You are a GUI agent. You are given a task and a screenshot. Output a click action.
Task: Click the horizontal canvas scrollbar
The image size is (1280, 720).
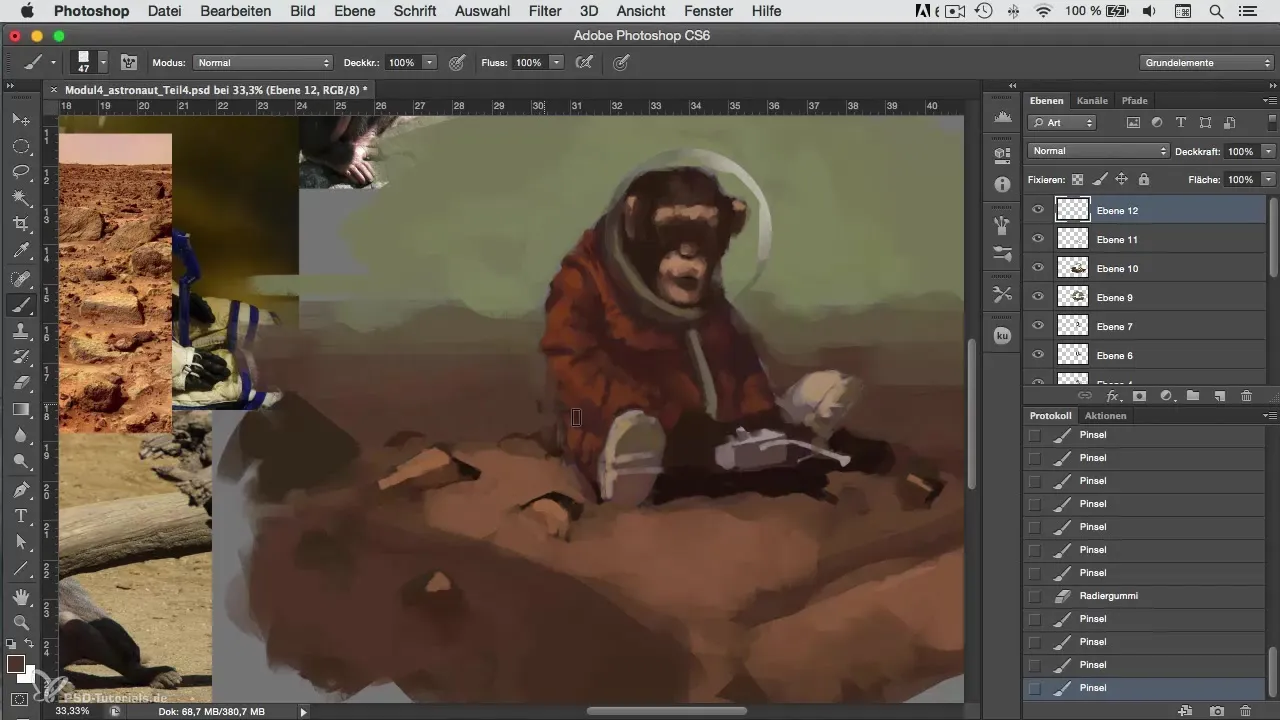[667, 711]
